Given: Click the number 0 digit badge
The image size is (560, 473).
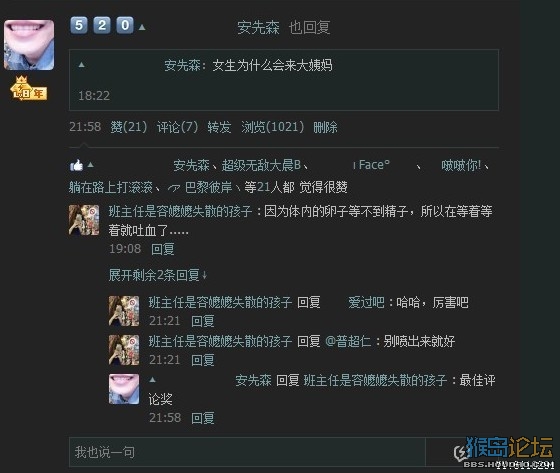Looking at the screenshot, I should (125, 25).
